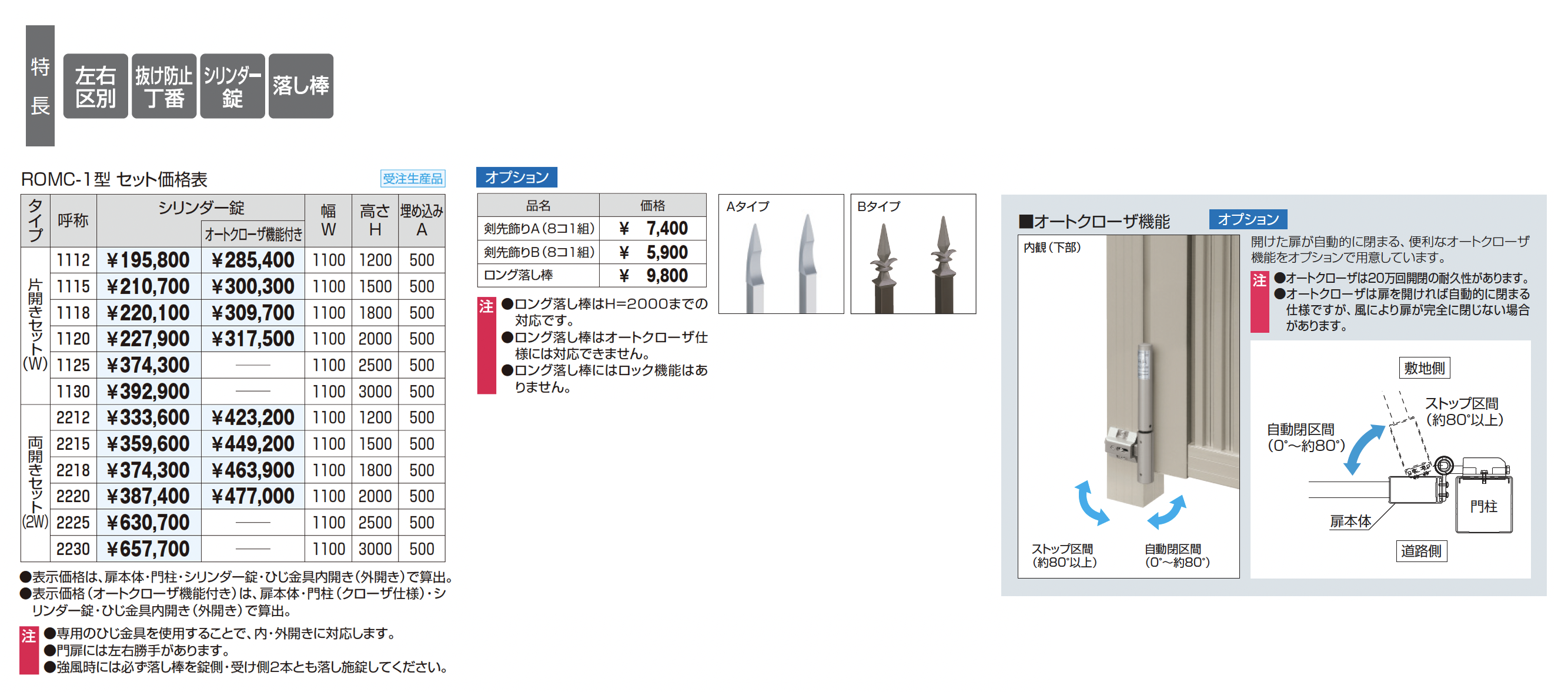Select price ¥449,200 for model 2215
The height and width of the screenshot is (692, 1568).
click(253, 444)
